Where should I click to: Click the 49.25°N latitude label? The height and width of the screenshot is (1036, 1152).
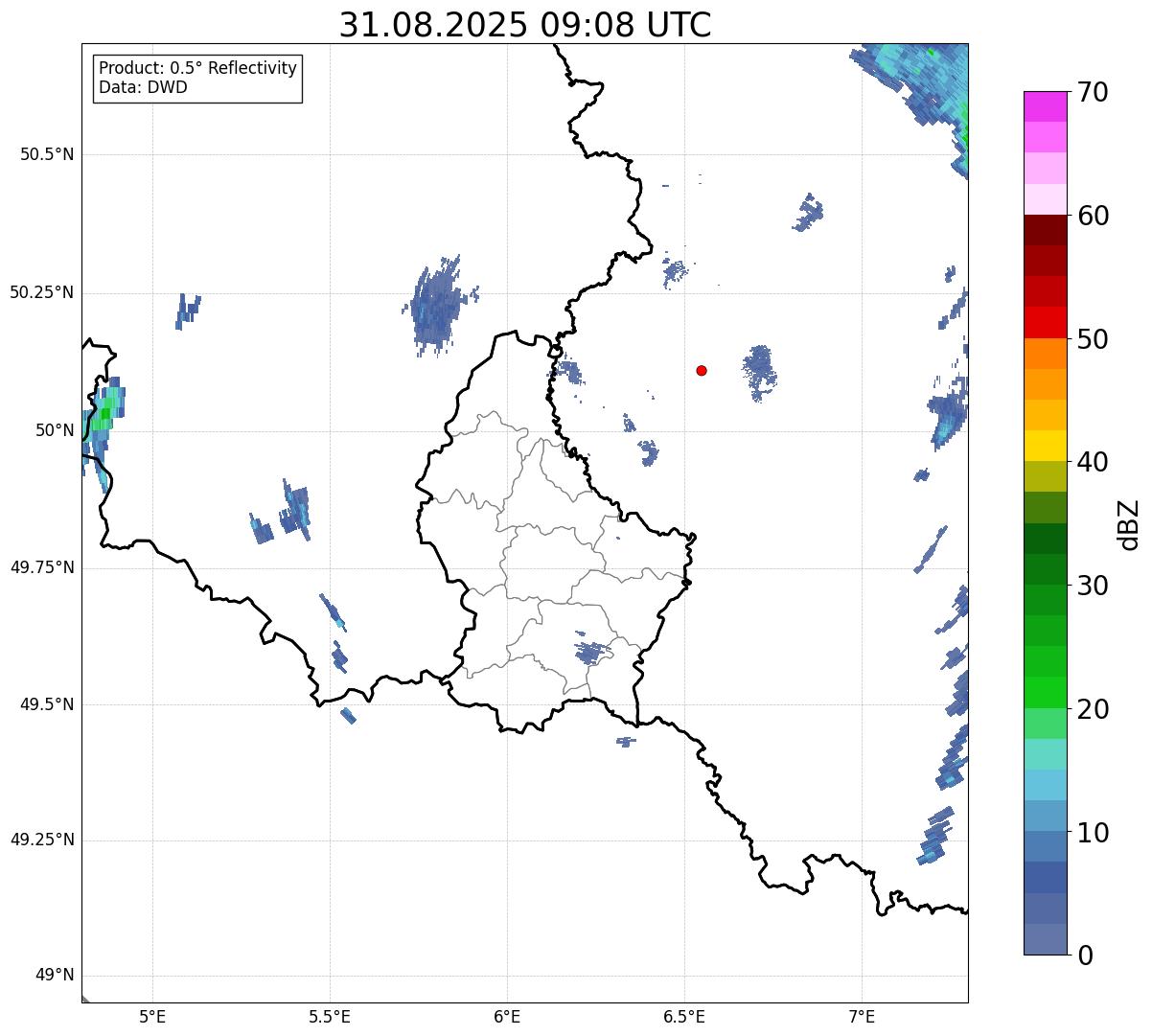(x=42, y=840)
